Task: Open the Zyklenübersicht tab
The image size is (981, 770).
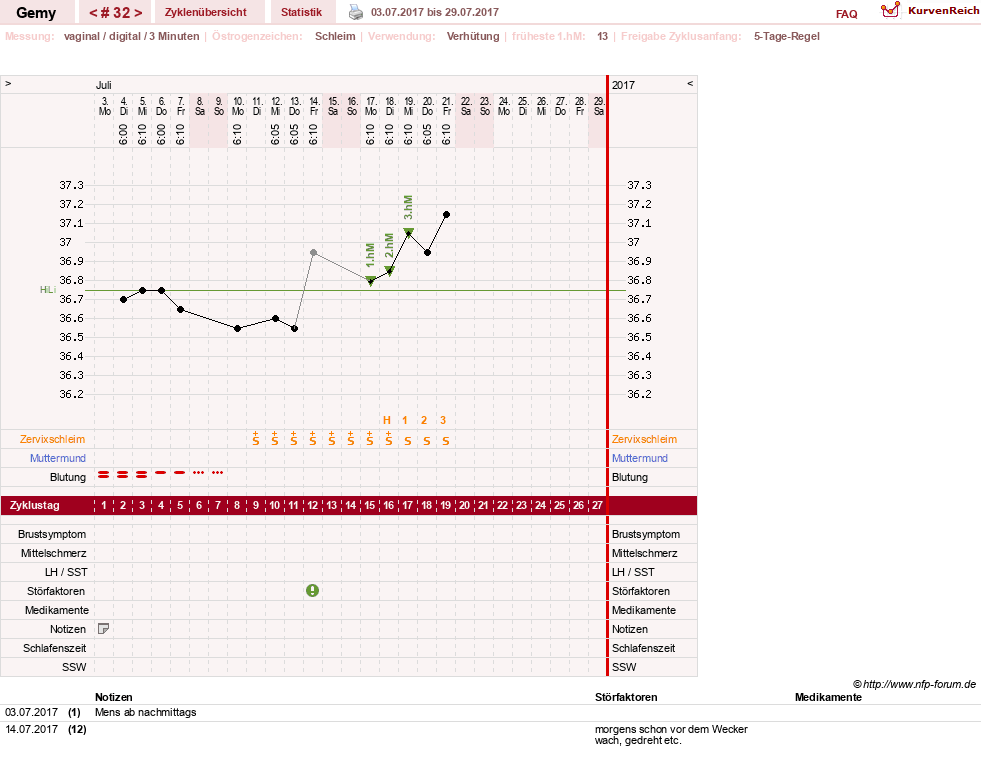Action: tap(206, 12)
